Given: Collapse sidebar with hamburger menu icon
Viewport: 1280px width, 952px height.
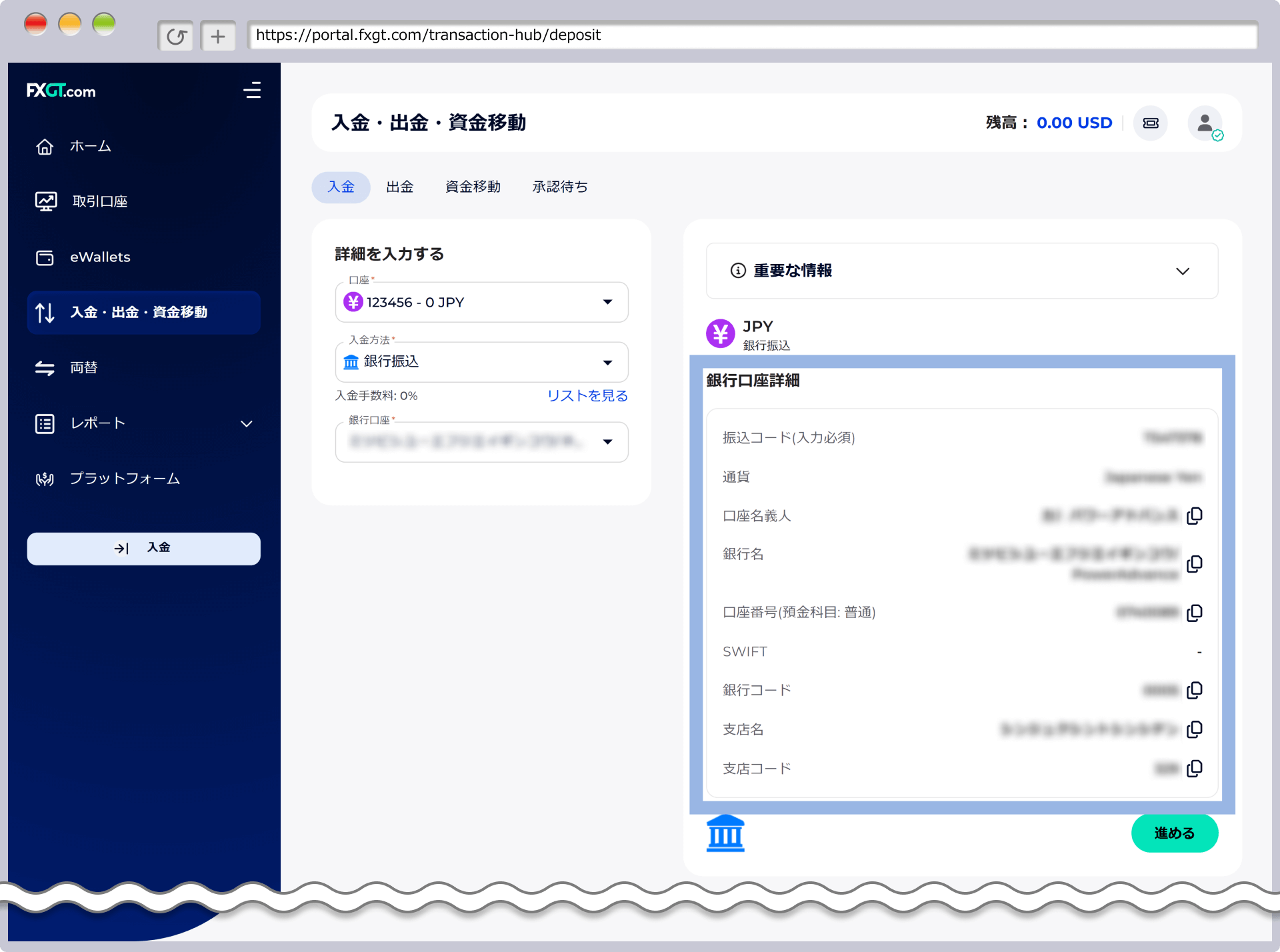Looking at the screenshot, I should coord(252,91).
